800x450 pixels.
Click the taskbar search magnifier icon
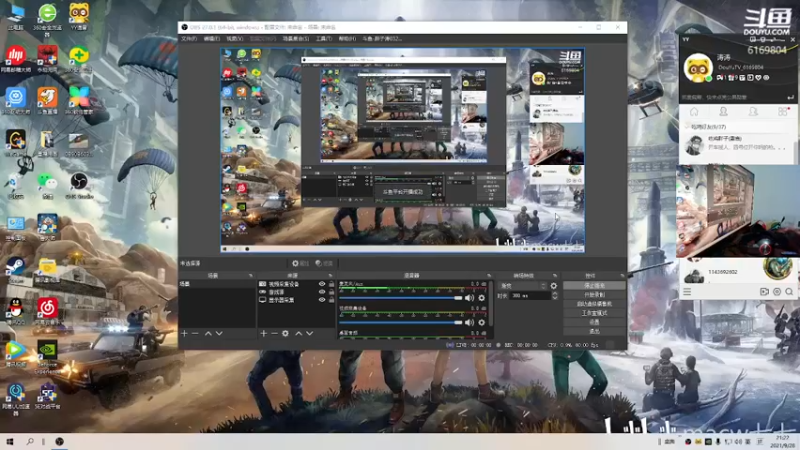point(30,441)
